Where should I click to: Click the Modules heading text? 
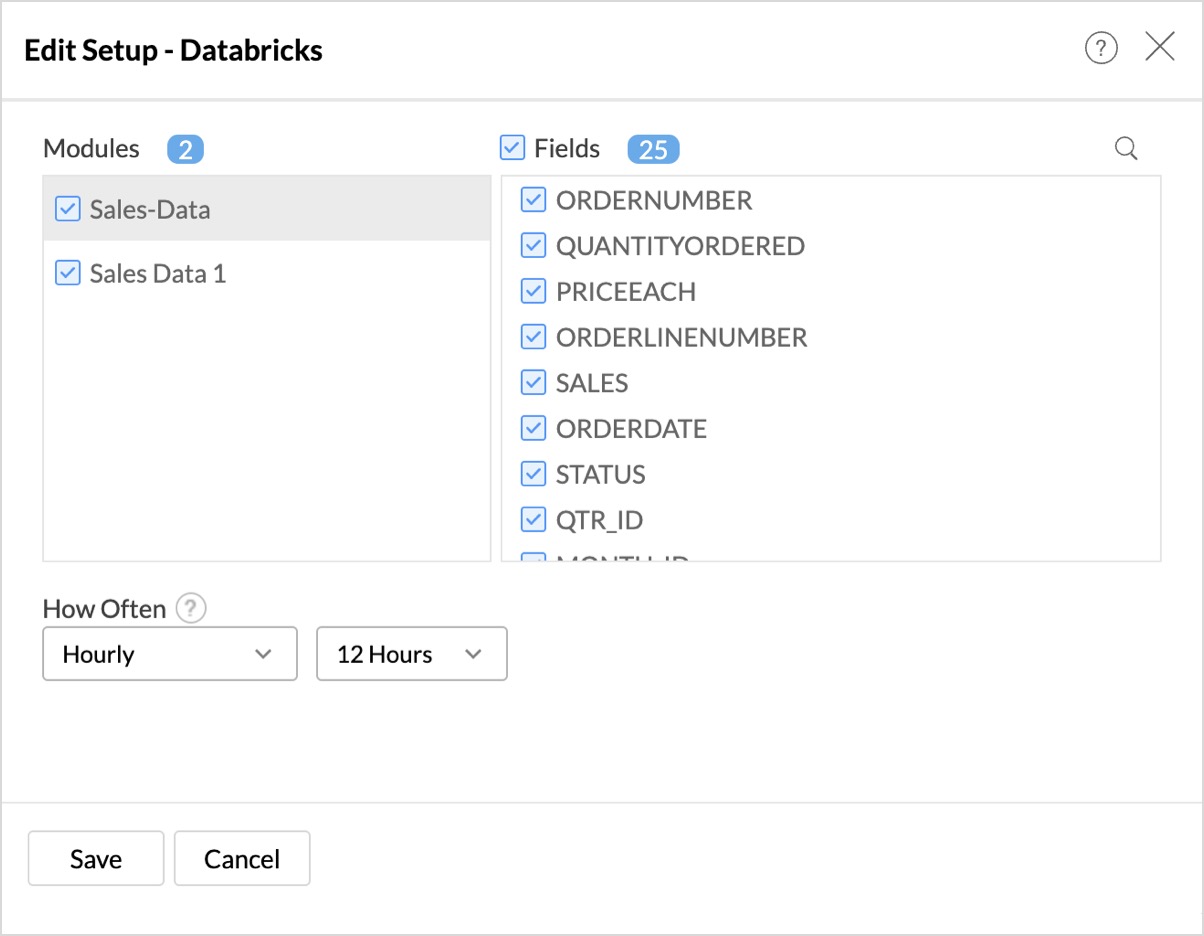[x=91, y=148]
